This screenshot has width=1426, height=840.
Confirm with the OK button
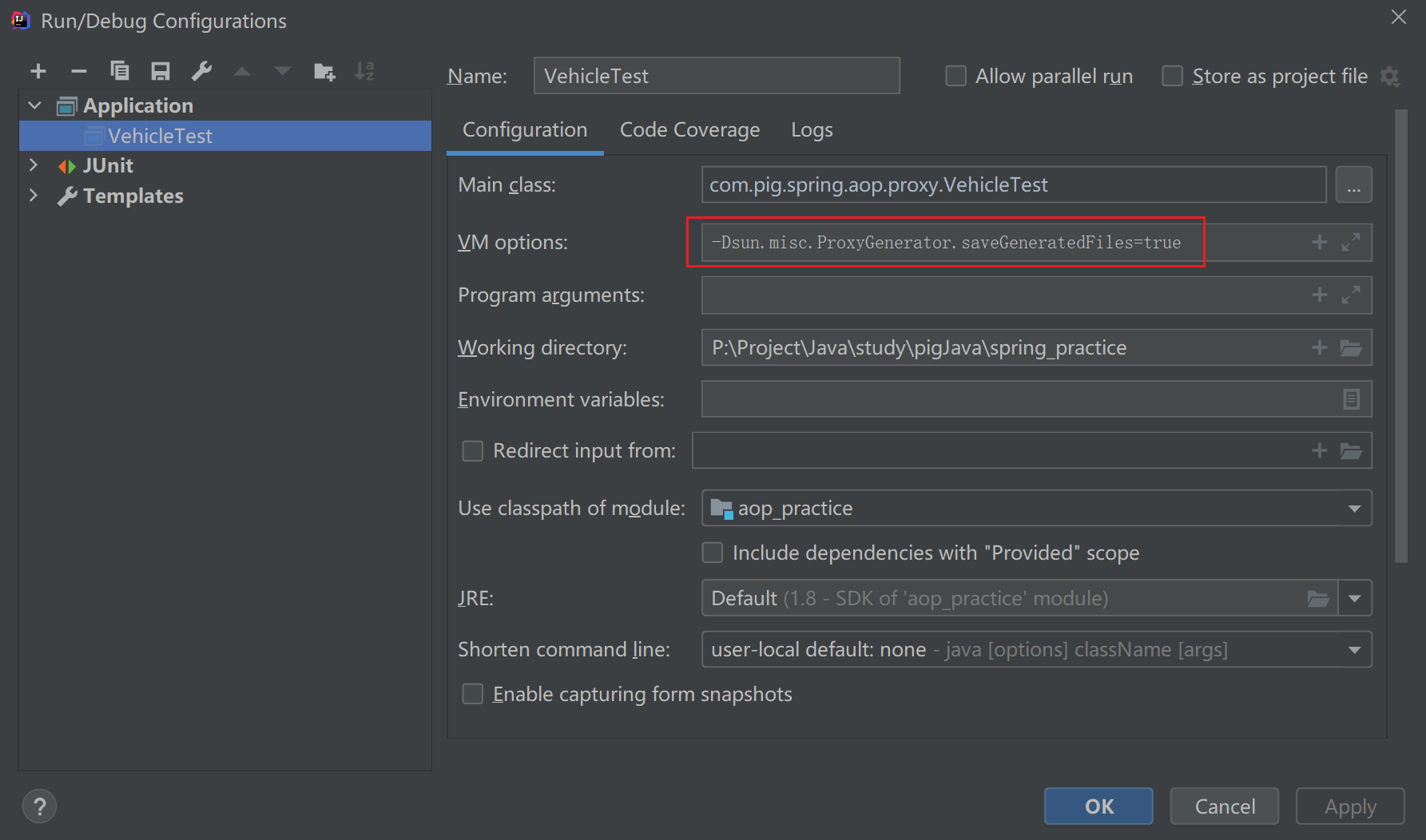(x=1098, y=806)
